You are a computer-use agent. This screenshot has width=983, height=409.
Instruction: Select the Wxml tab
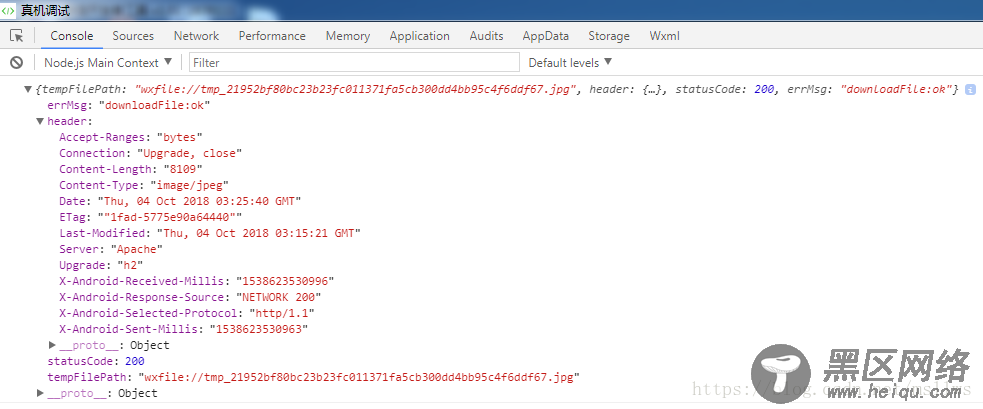point(665,36)
